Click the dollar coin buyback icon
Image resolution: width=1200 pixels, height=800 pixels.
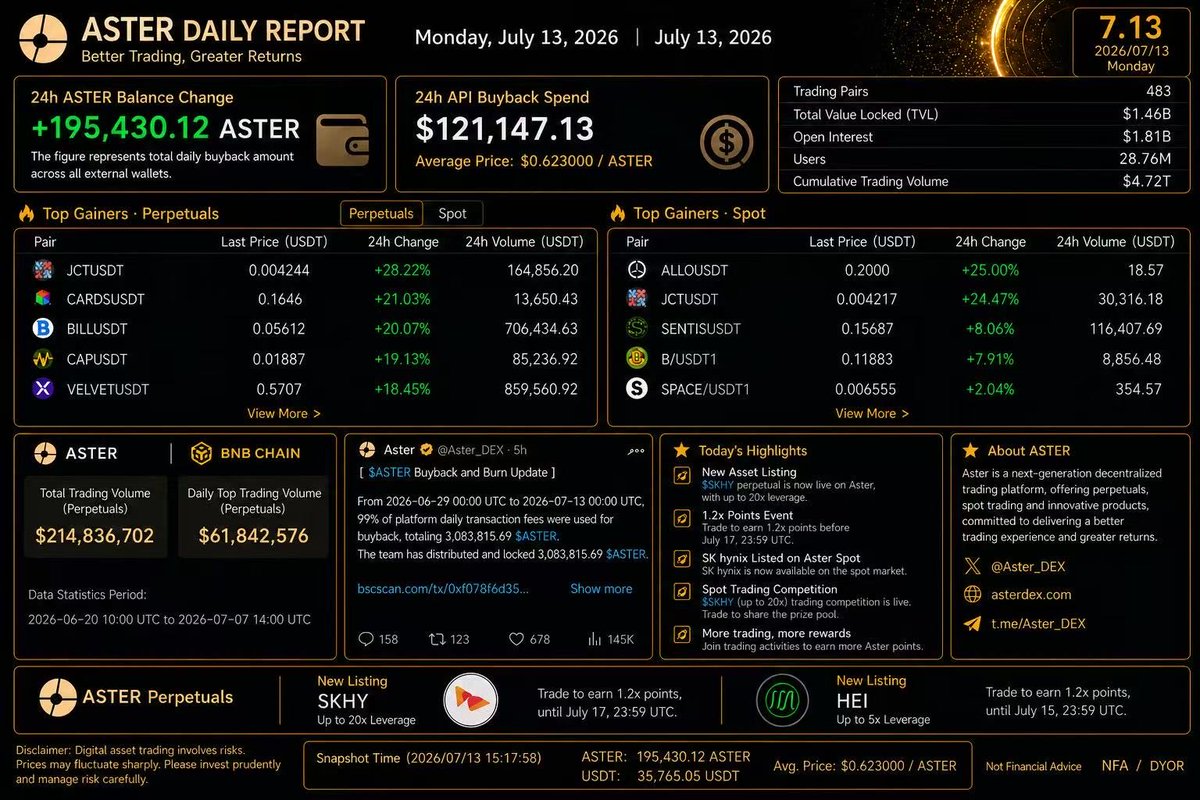click(x=727, y=140)
